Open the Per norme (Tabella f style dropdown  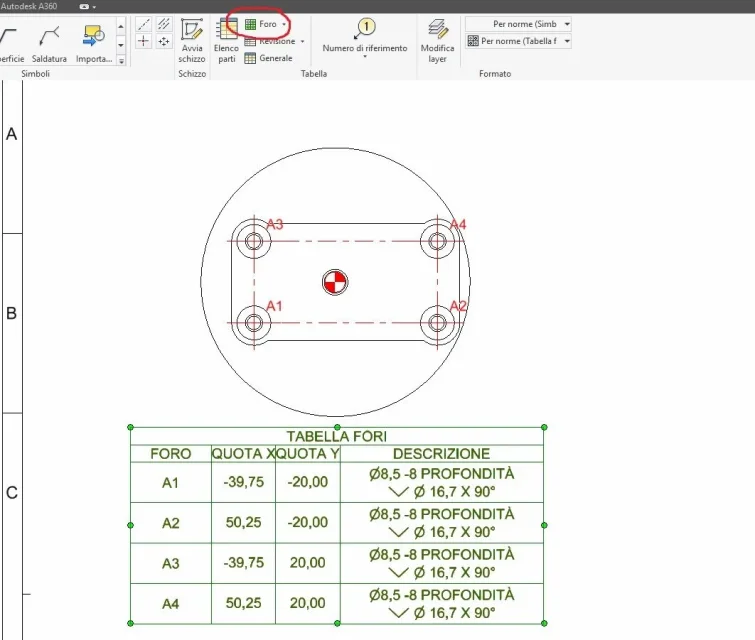coord(518,41)
